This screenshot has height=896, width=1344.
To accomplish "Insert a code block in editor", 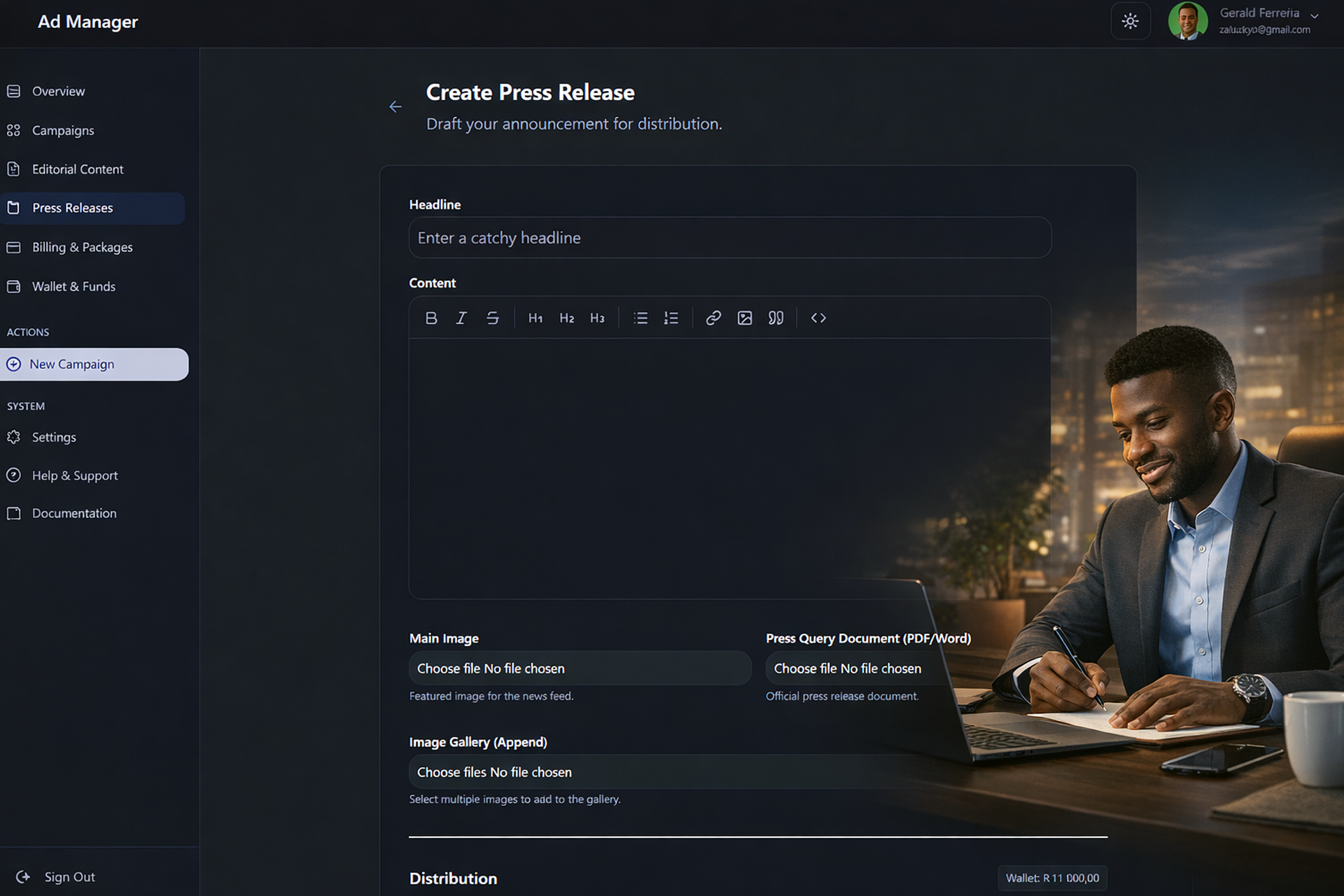I will (818, 318).
